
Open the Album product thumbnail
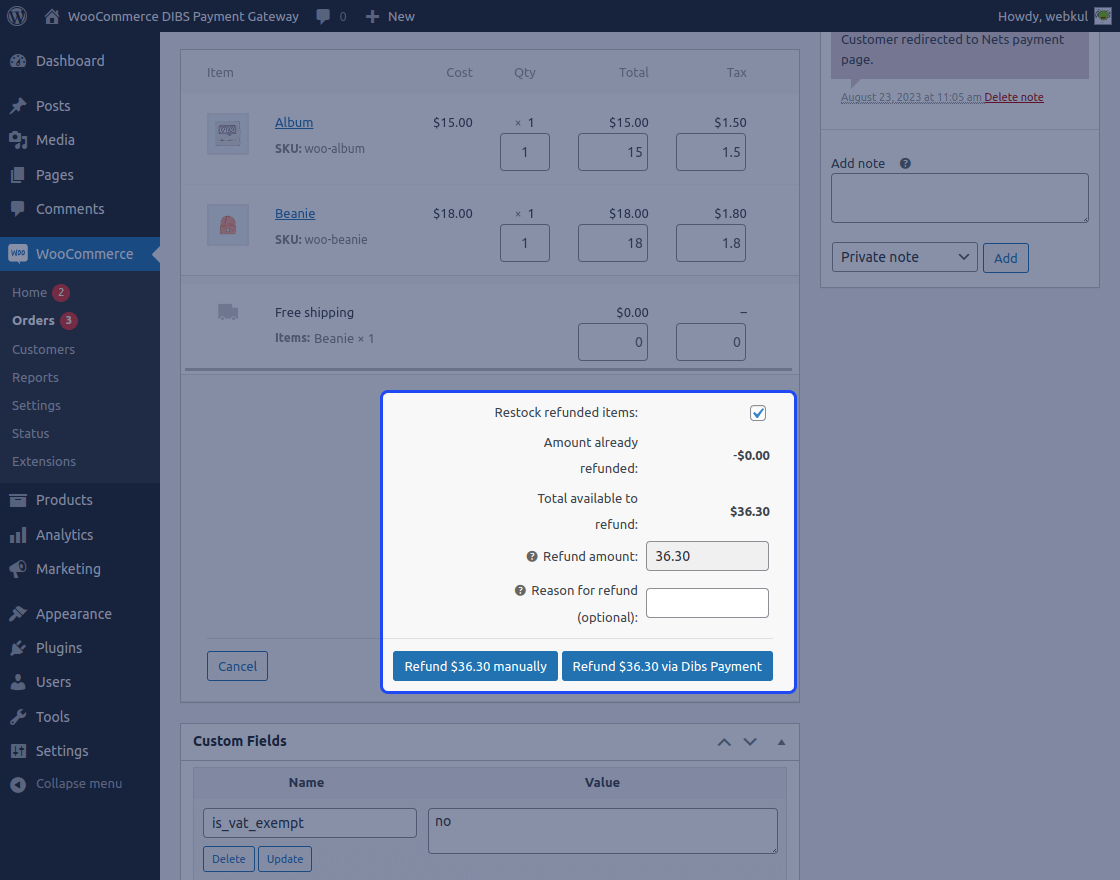click(x=228, y=134)
